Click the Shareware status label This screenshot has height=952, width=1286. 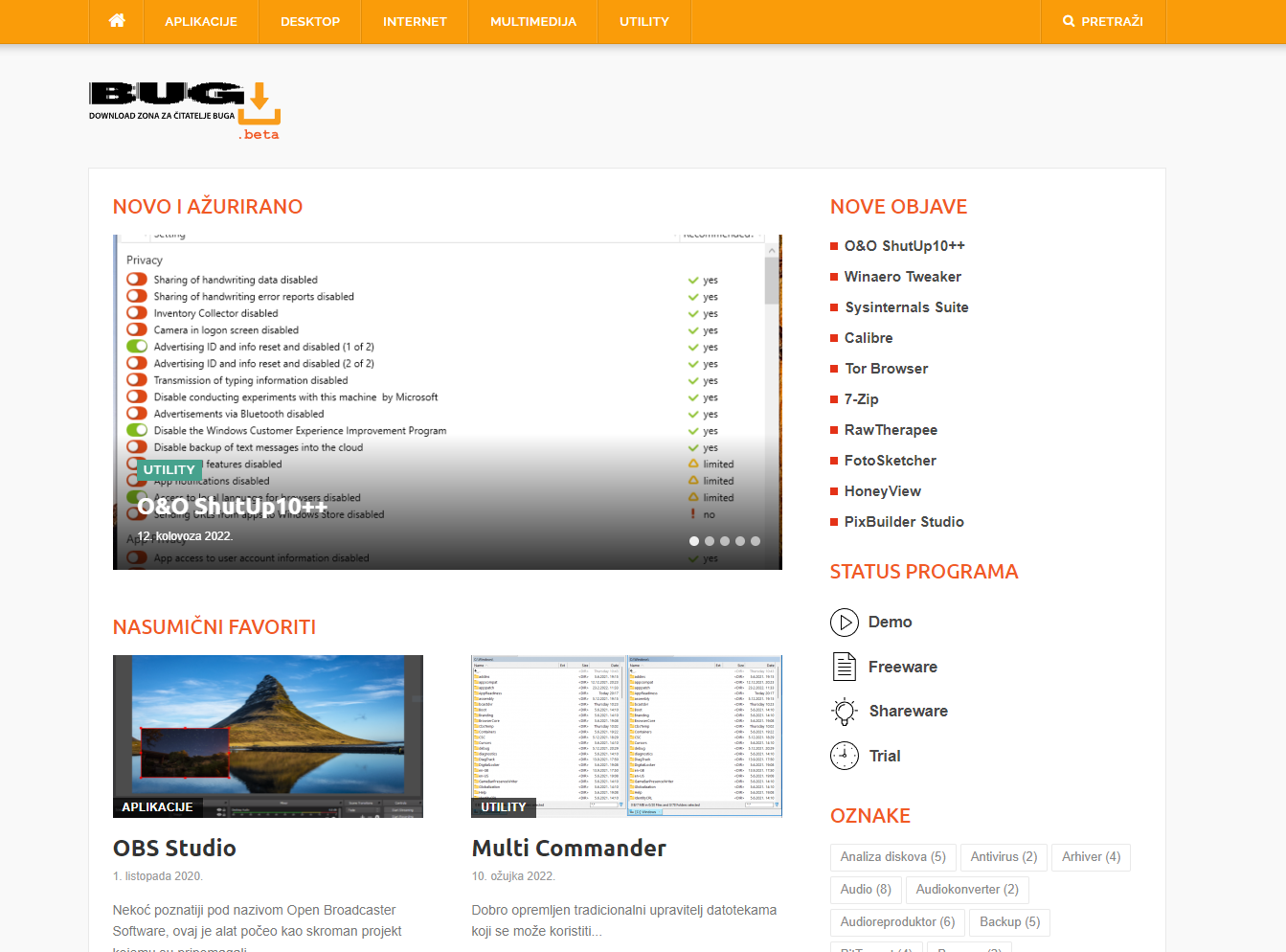[x=909, y=711]
